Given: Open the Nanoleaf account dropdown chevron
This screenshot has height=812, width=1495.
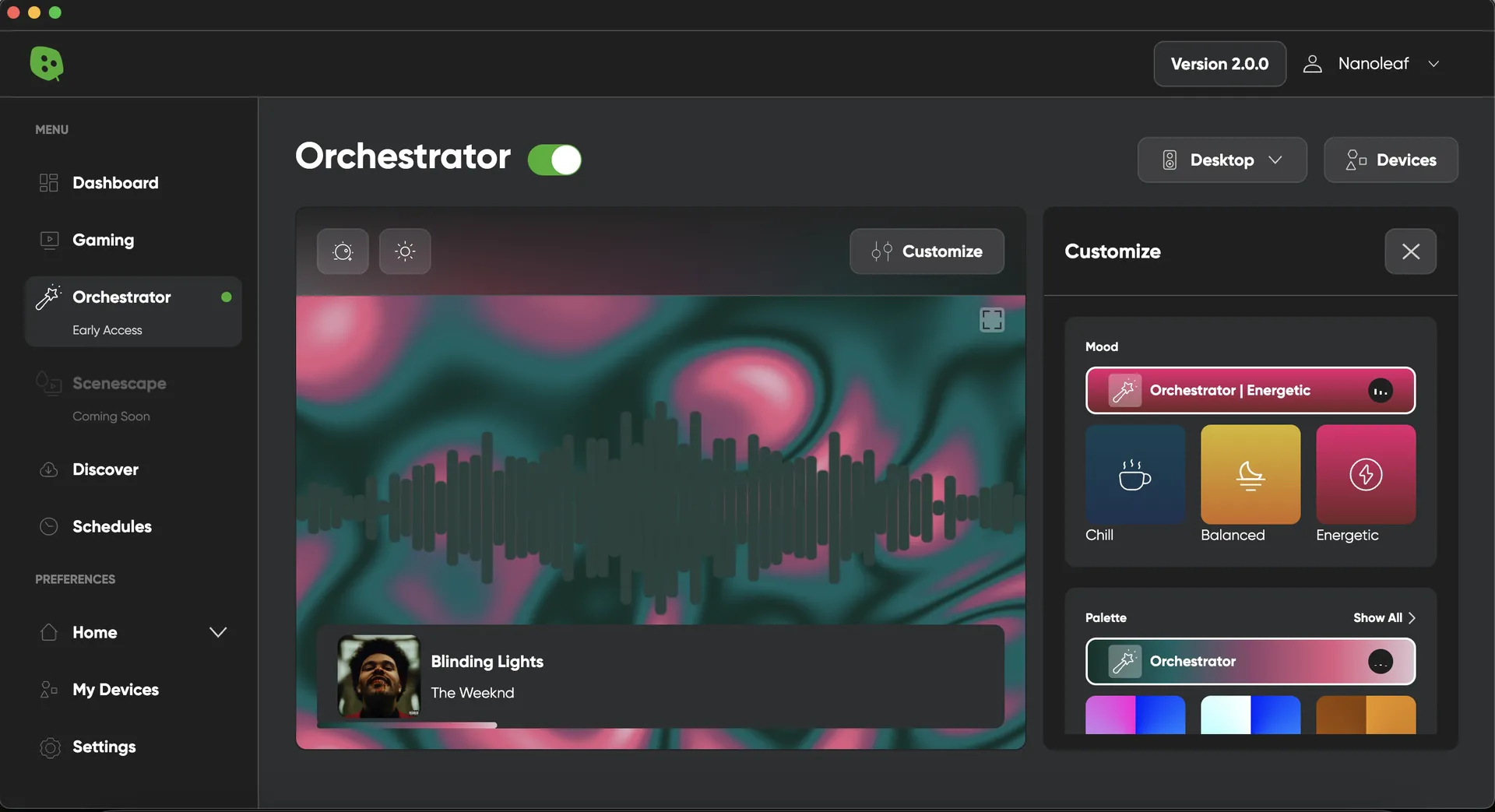Looking at the screenshot, I should coord(1433,64).
